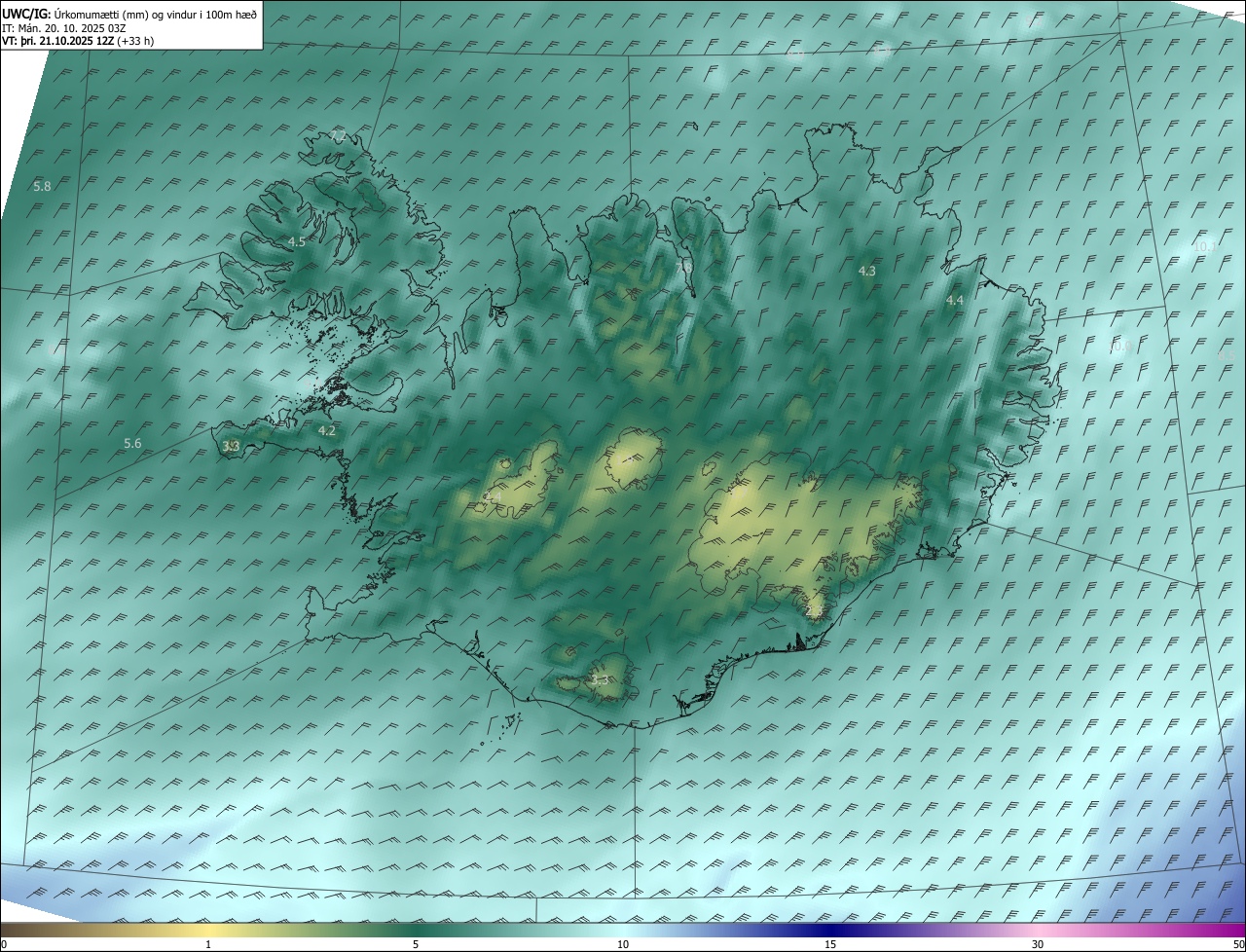The height and width of the screenshot is (952, 1246).
Task: Click the 'UWC/IG: Úrkomumætti (mm)' title line
Action: pos(129,15)
